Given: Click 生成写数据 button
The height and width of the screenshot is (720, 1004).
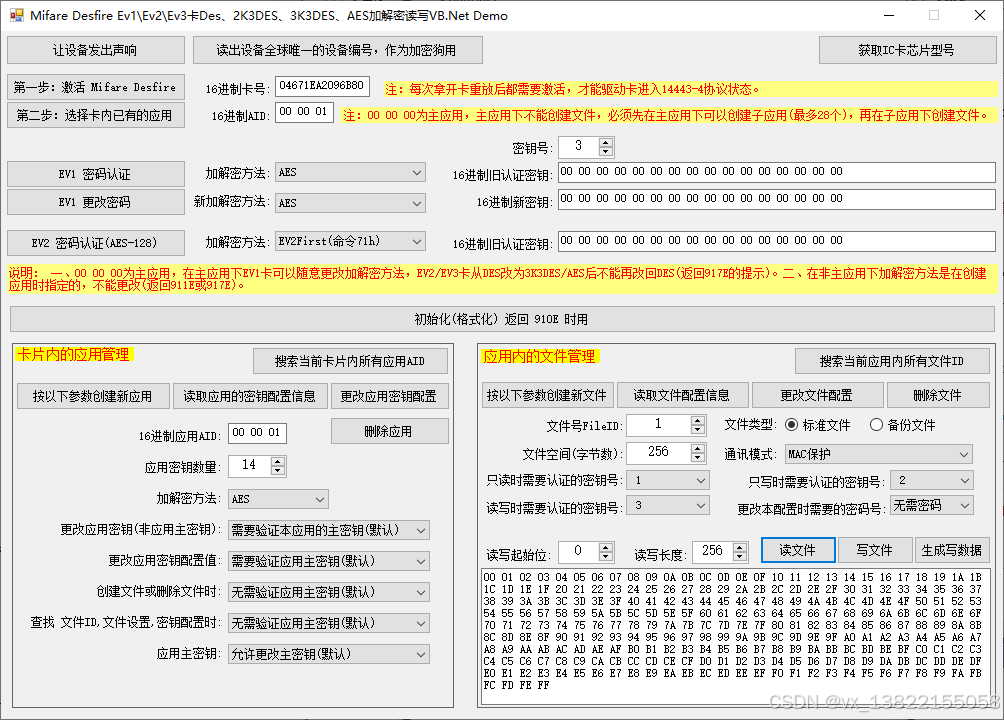Looking at the screenshot, I should point(951,550).
